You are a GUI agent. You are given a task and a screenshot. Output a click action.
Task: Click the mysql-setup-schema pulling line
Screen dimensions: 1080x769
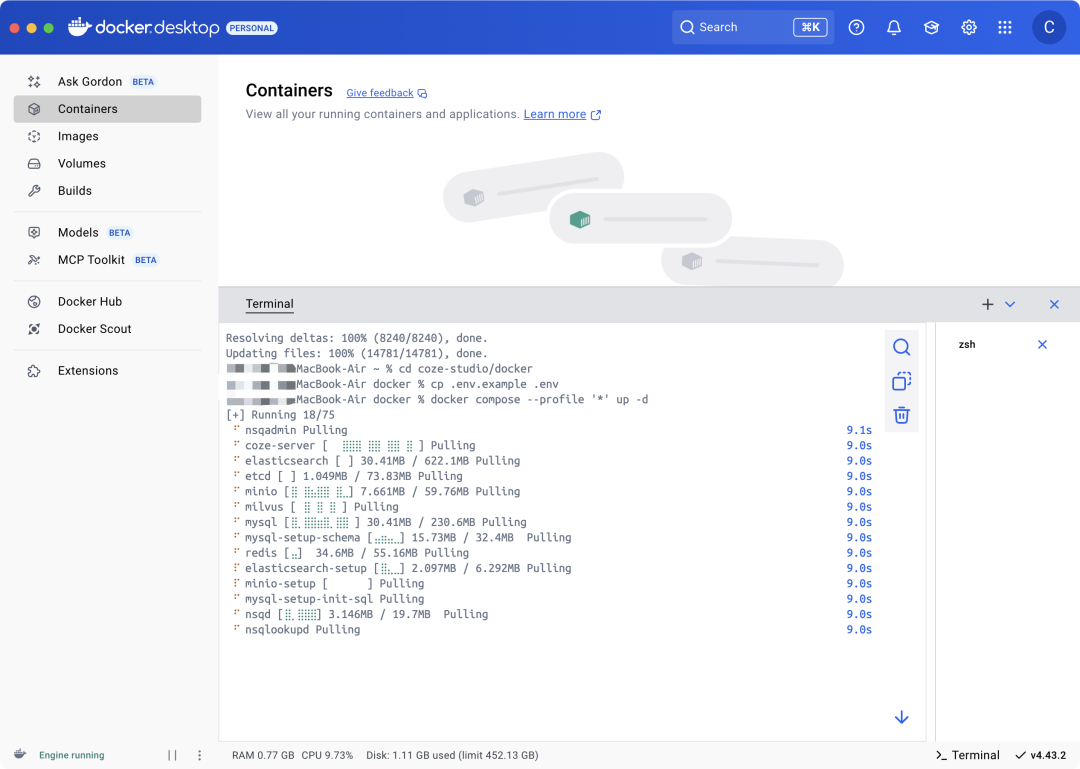click(x=408, y=537)
